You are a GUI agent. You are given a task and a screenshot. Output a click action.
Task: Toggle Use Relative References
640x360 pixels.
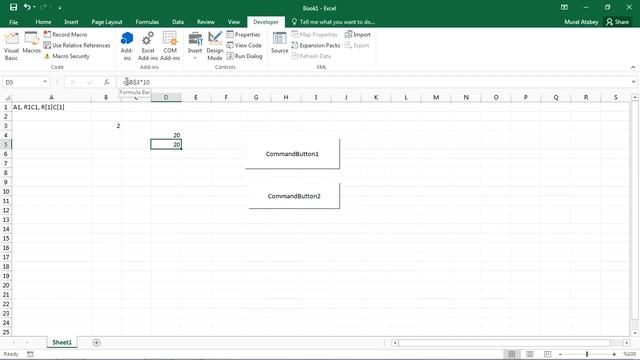click(x=77, y=45)
